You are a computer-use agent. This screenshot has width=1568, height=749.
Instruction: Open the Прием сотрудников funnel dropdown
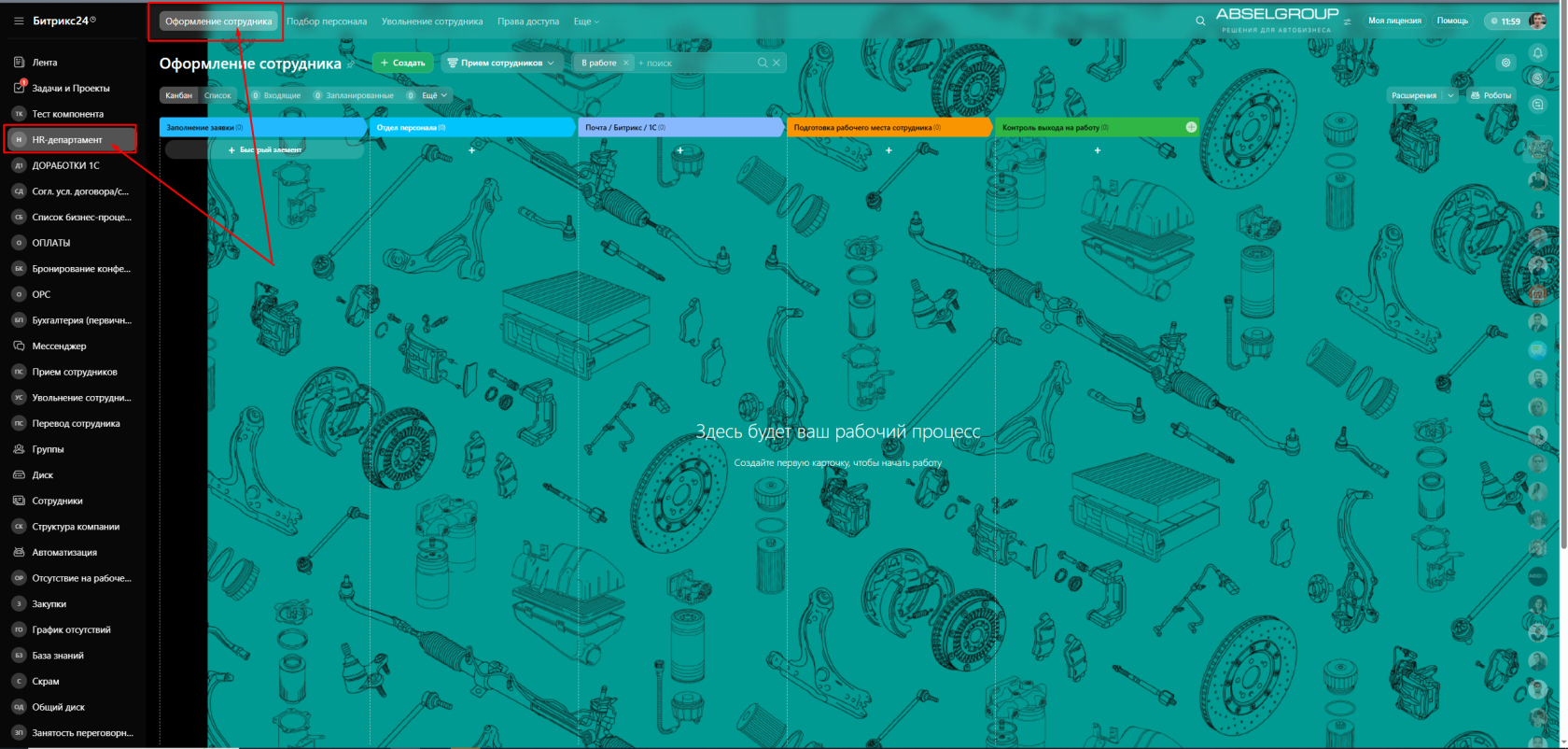pyautogui.click(x=501, y=63)
